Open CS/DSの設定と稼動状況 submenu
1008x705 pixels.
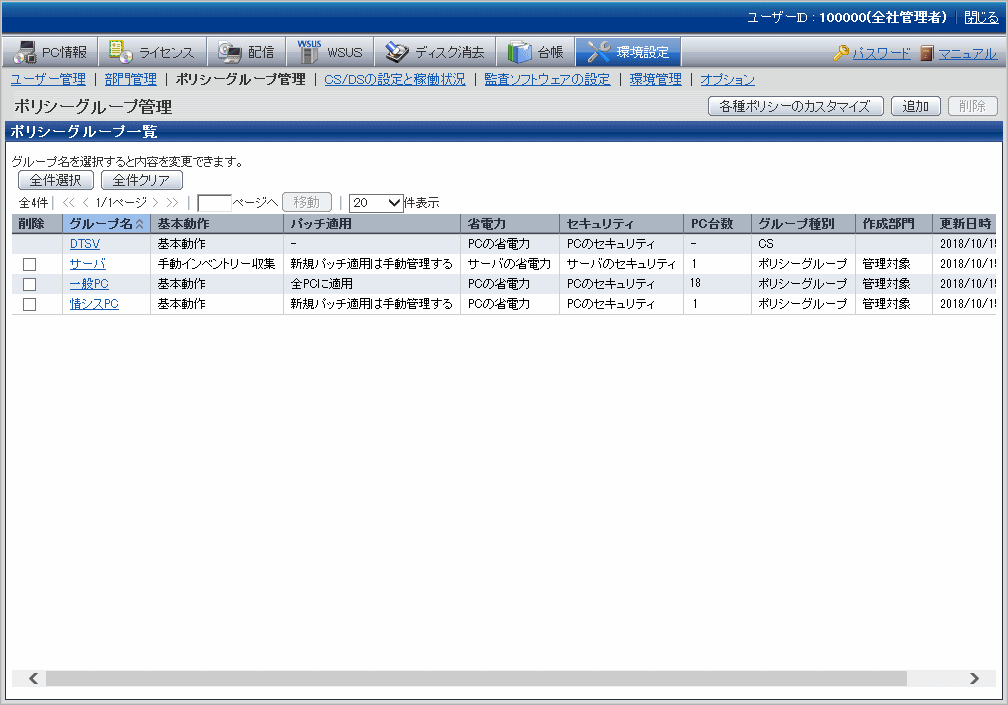click(395, 79)
